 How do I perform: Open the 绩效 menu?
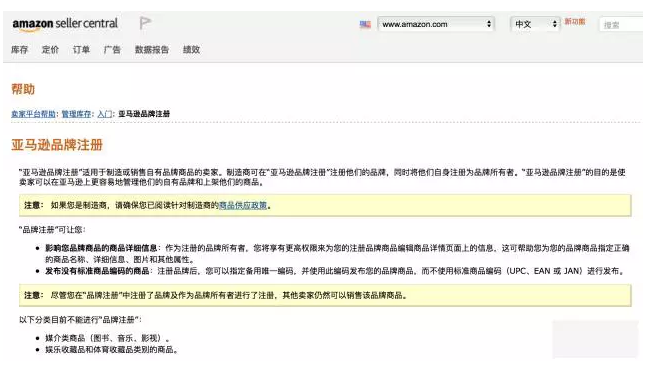click(x=192, y=50)
